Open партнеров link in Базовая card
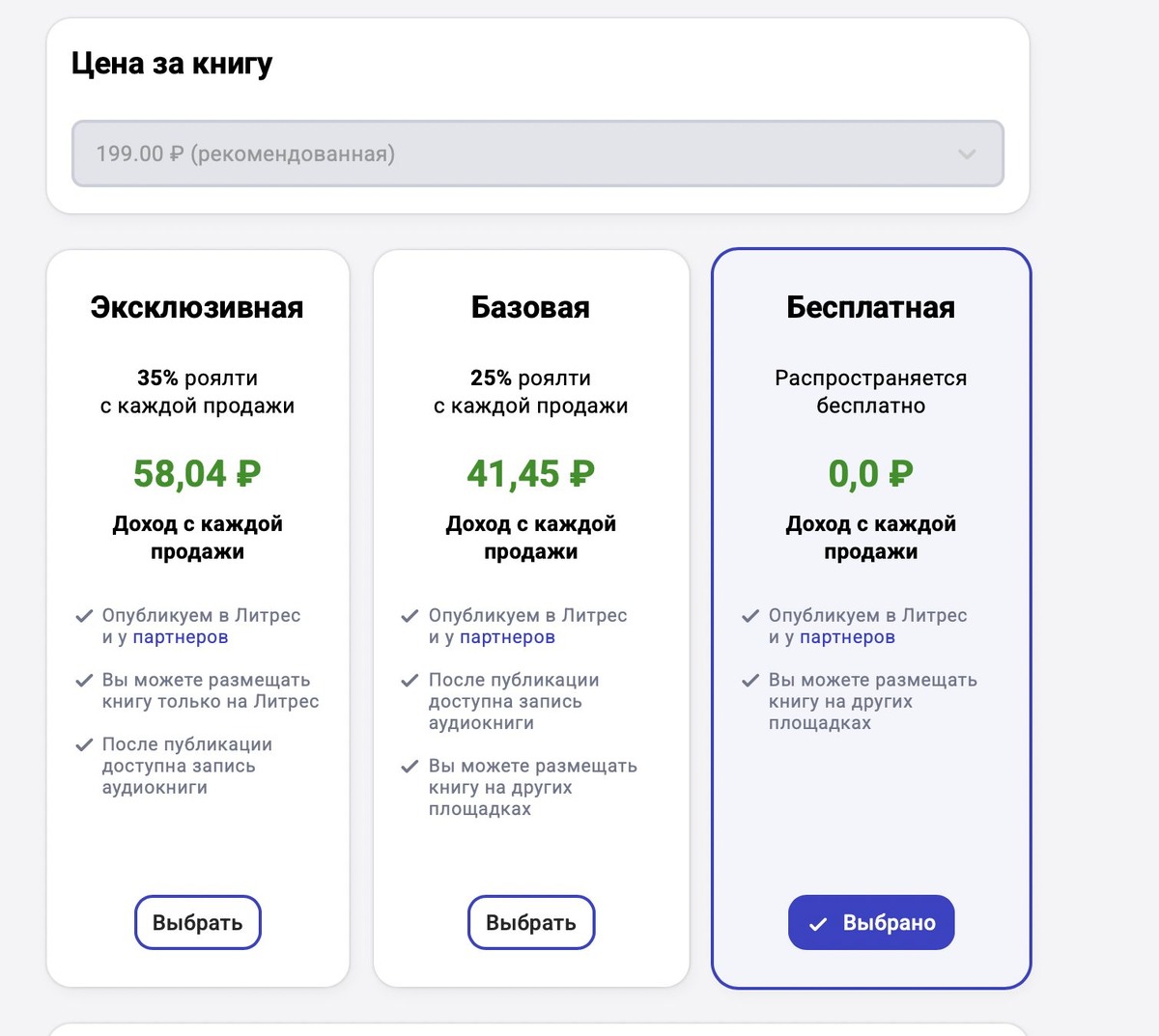The width and height of the screenshot is (1159, 1036). [x=507, y=637]
